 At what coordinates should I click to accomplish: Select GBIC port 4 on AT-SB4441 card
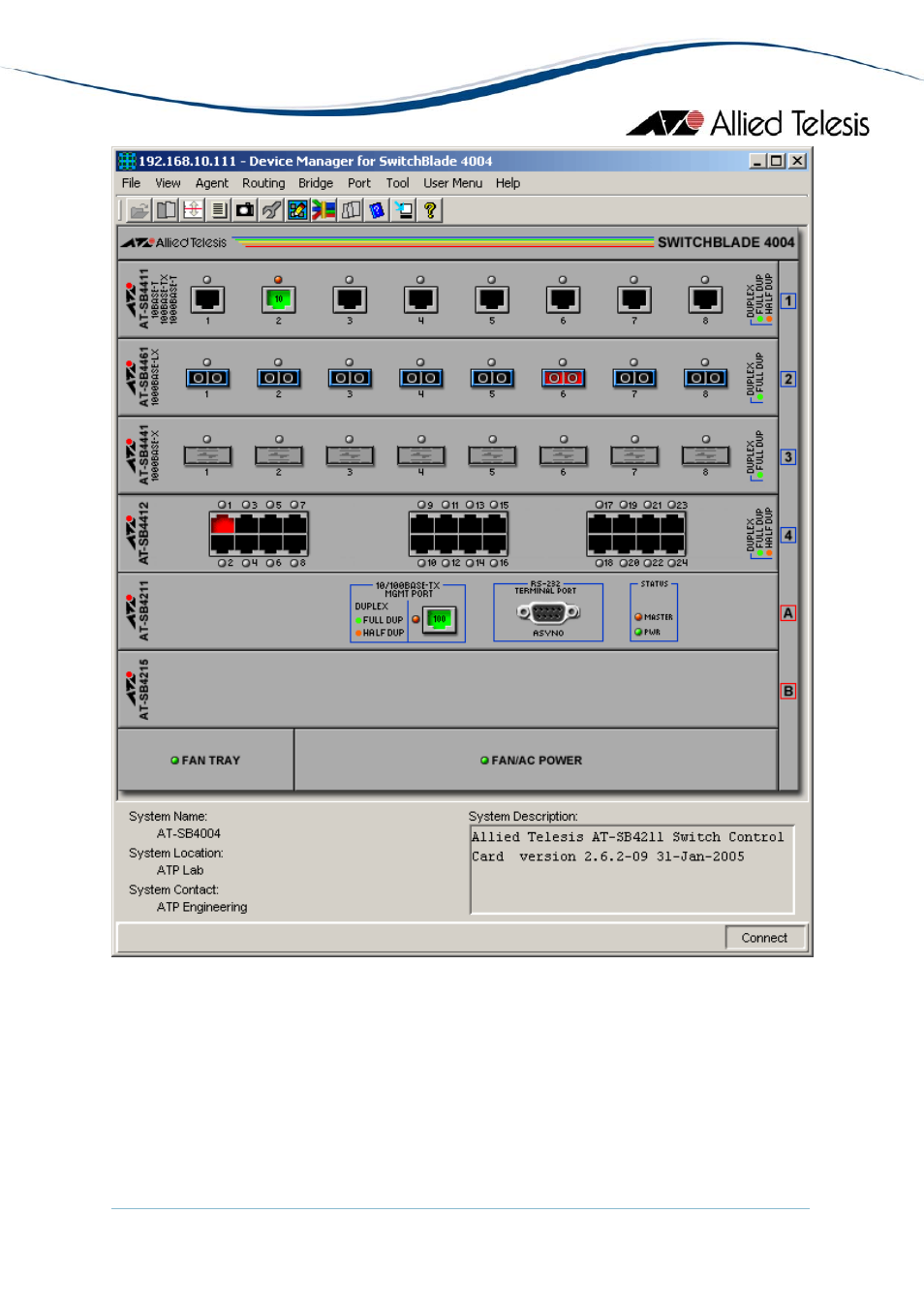point(421,455)
